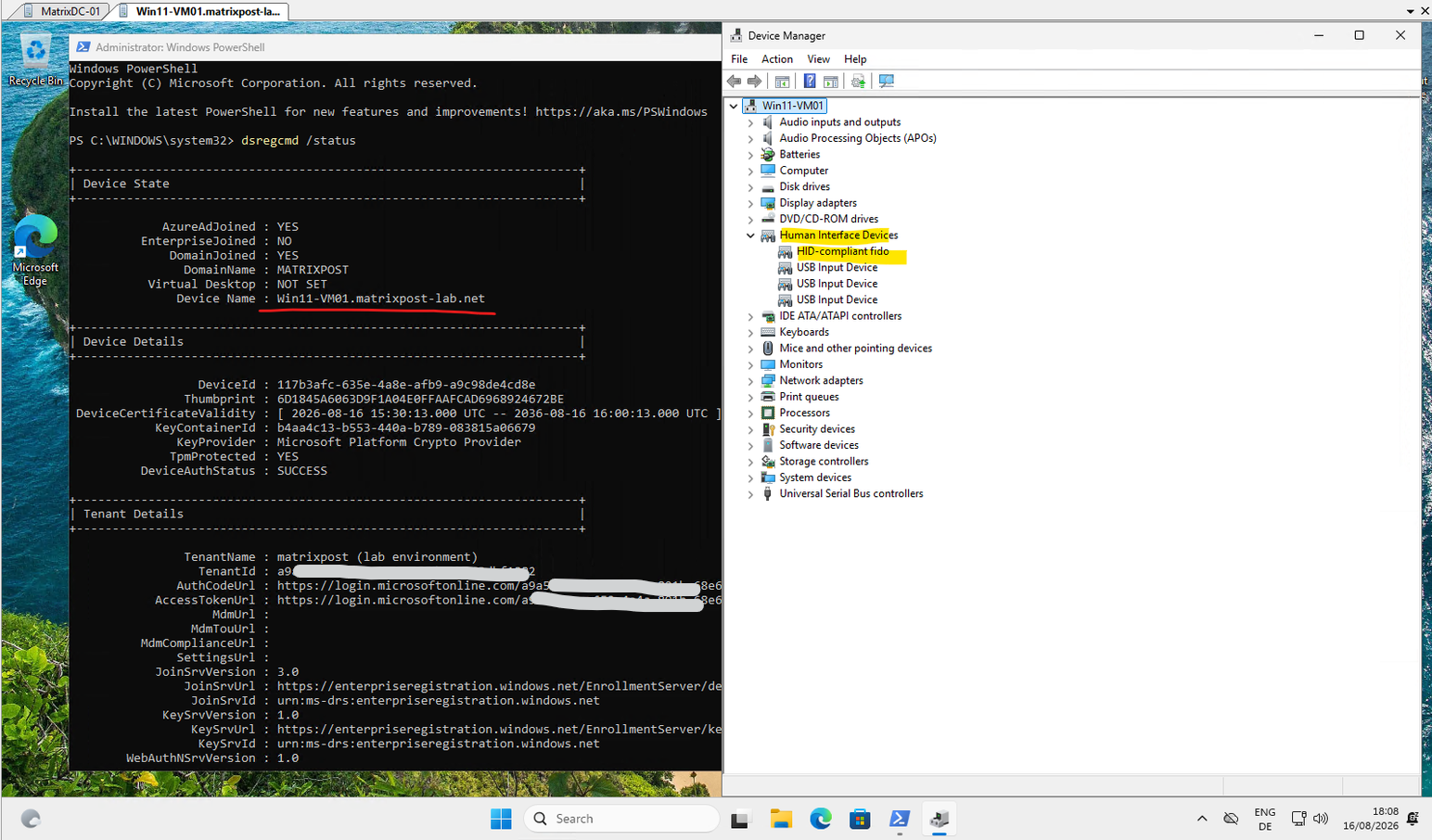Click the forward arrow in Device Manager toolbar
This screenshot has height=840, width=1432.
click(x=754, y=82)
